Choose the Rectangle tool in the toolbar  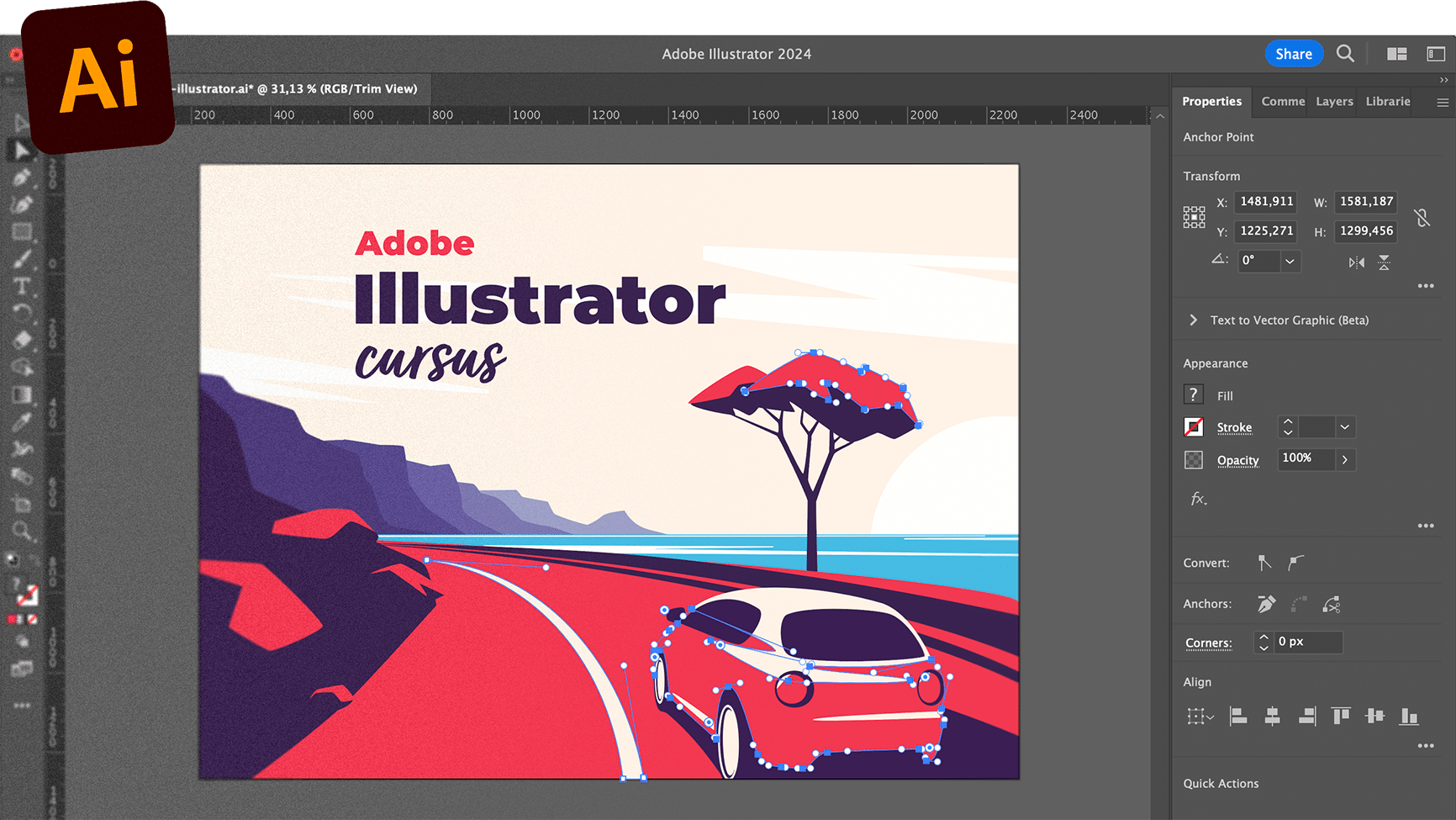(x=21, y=231)
